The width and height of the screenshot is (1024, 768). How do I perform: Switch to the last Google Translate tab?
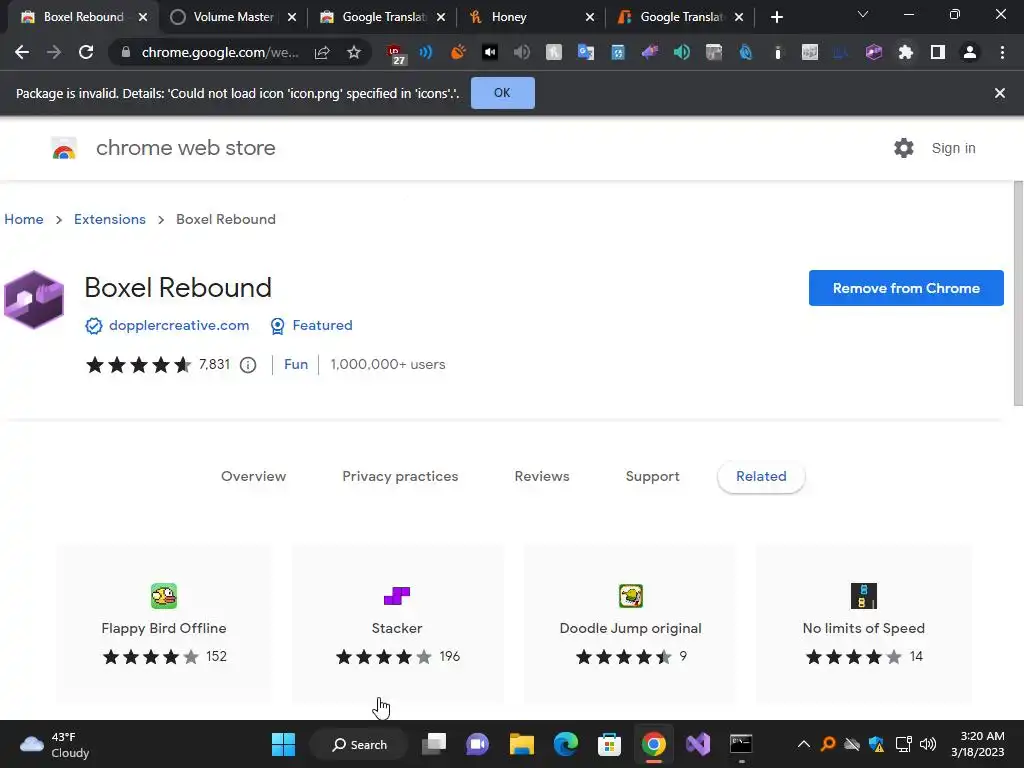[681, 17]
